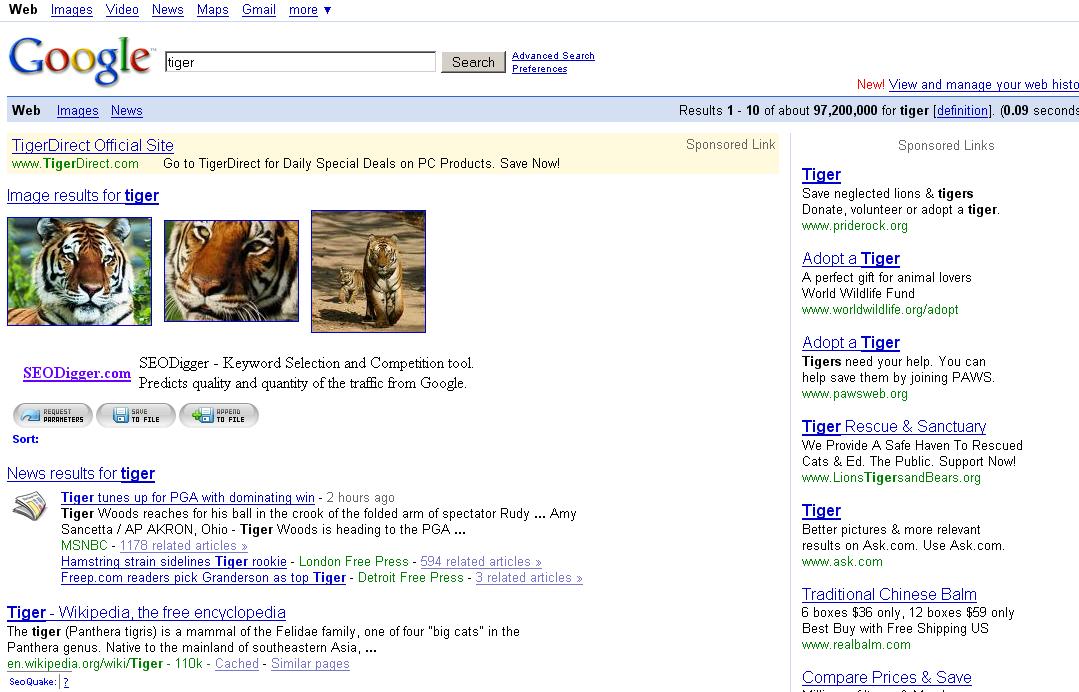The width and height of the screenshot is (1079, 692).
Task: Expand the 'more' dropdown in the top navigation
Action: [310, 10]
